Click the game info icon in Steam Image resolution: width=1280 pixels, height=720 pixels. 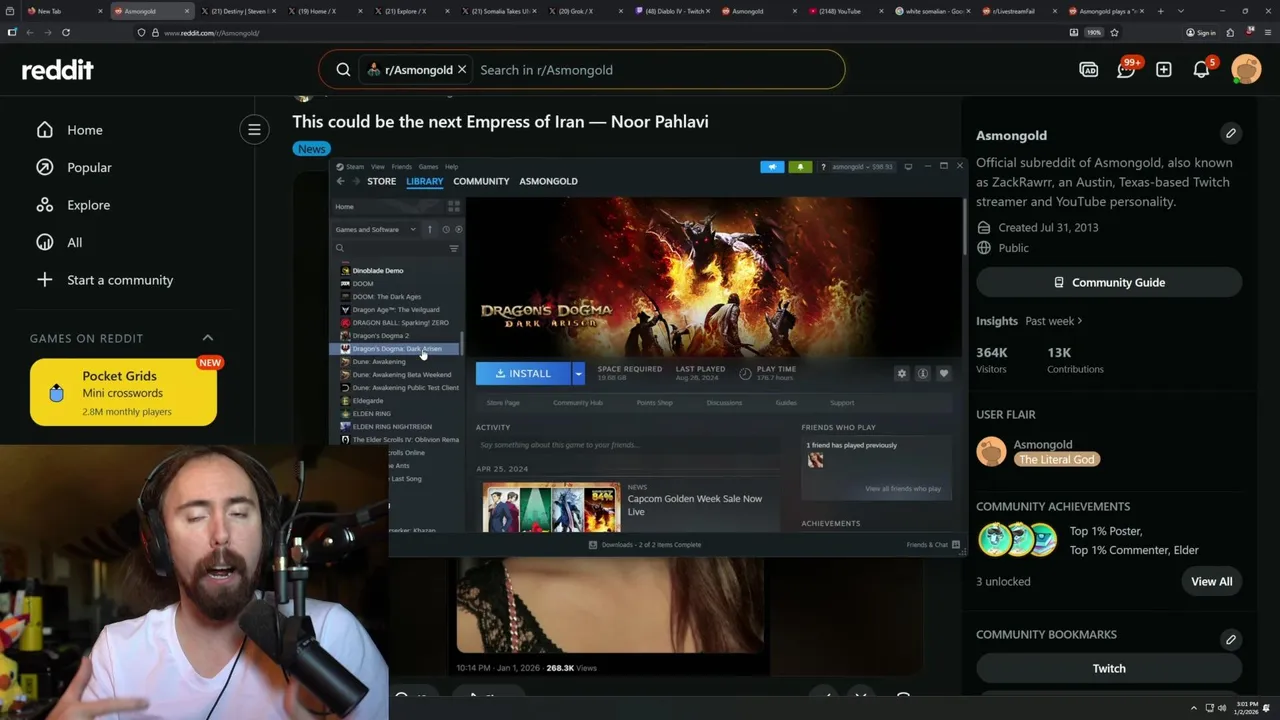[923, 373]
